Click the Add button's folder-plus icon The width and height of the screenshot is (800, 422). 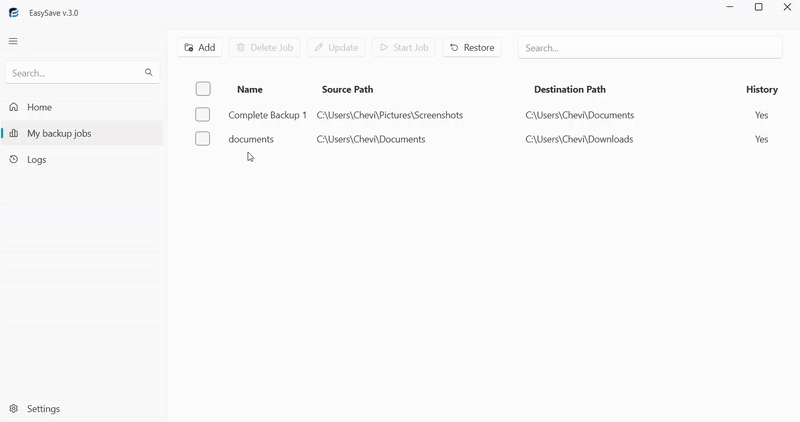189,47
